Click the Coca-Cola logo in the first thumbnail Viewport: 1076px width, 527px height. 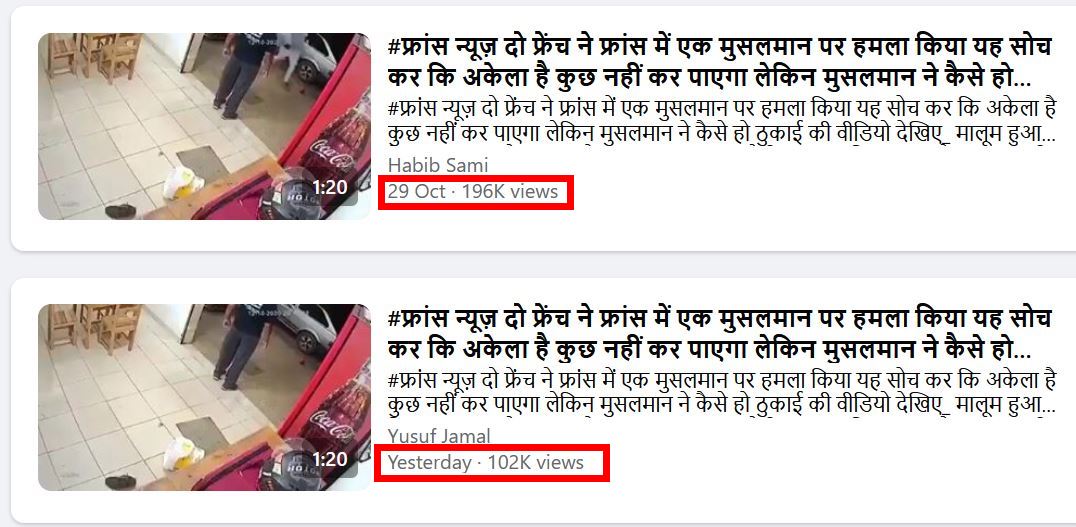click(x=333, y=149)
